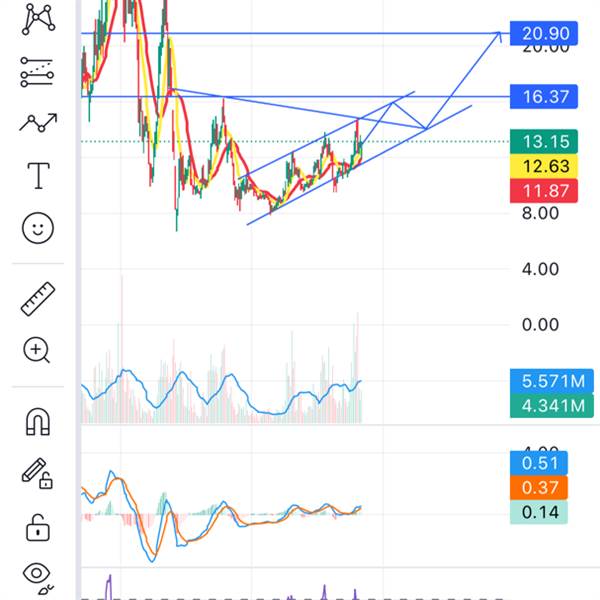Toggle magnet mode snapping
This screenshot has width=600, height=600.
point(38,421)
